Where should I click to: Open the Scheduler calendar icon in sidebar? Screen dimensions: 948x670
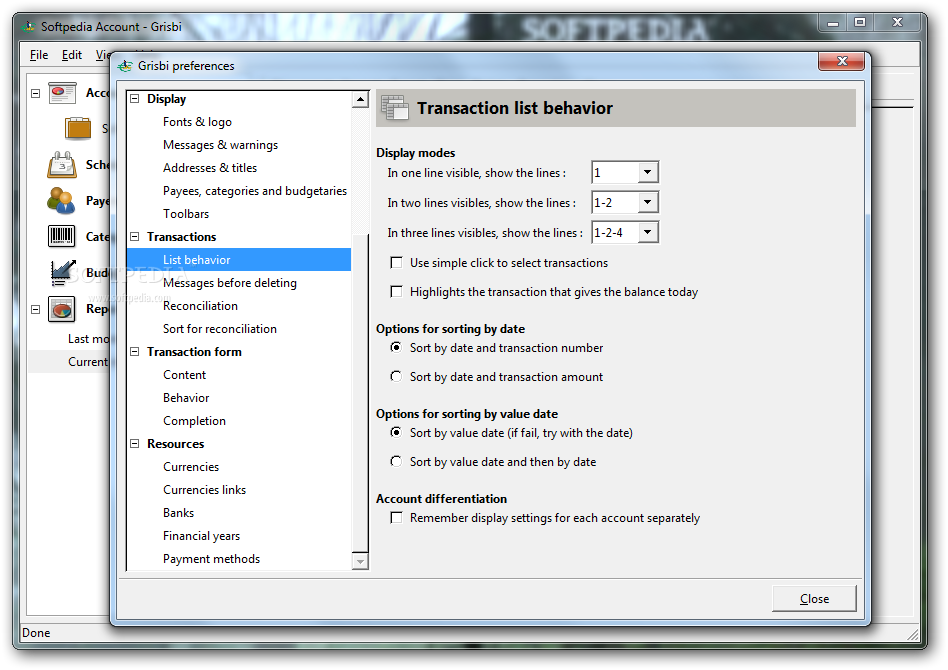(62, 165)
